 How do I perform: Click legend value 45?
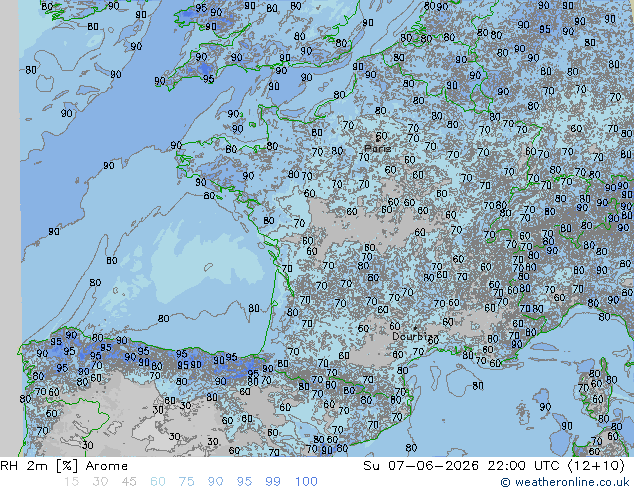129,482
